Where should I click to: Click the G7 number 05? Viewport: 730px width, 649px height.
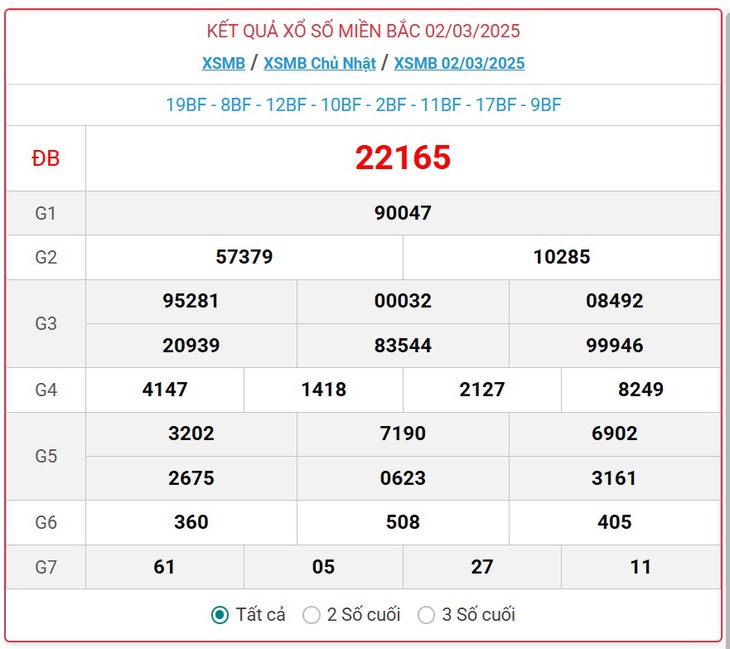(323, 567)
